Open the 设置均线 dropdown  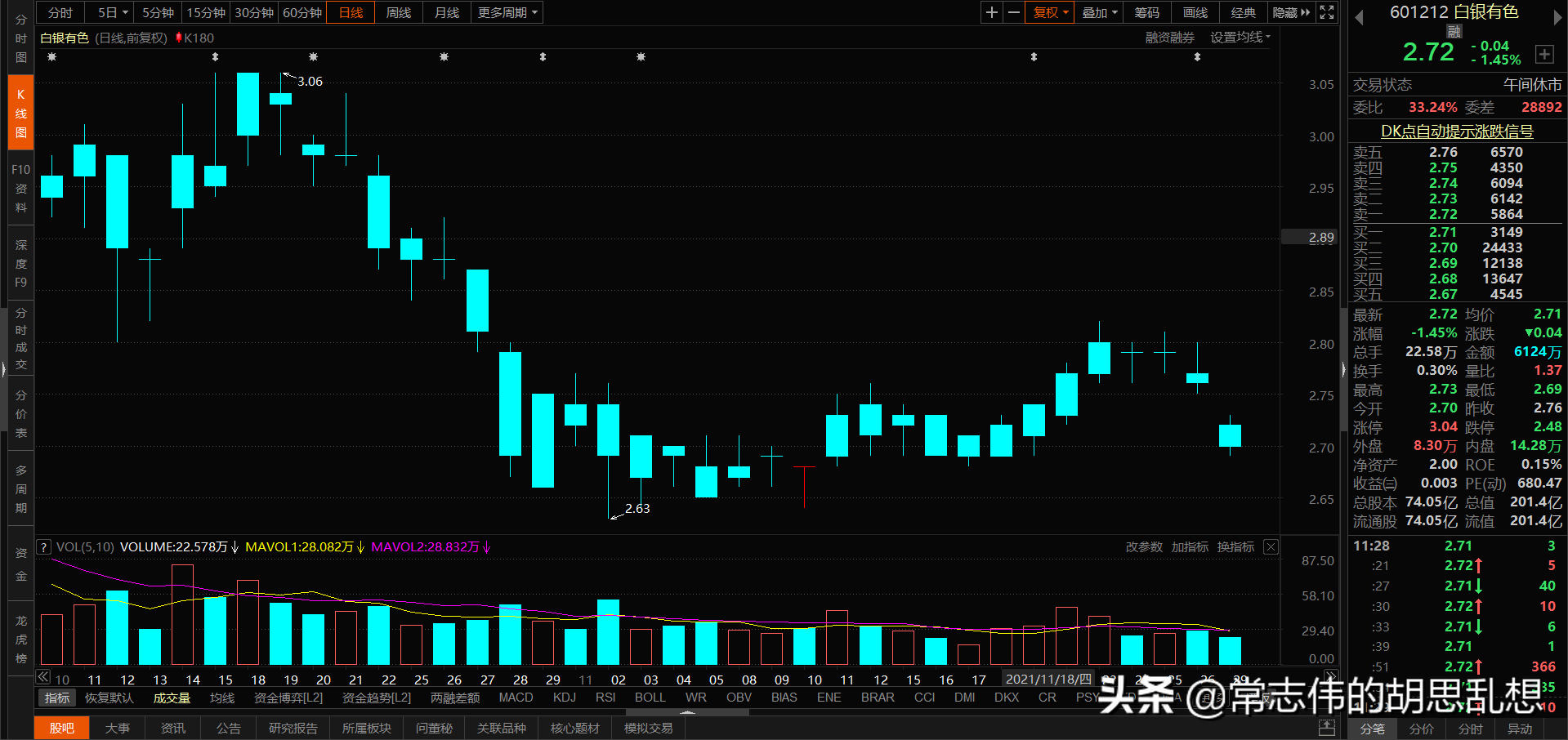point(1240,37)
